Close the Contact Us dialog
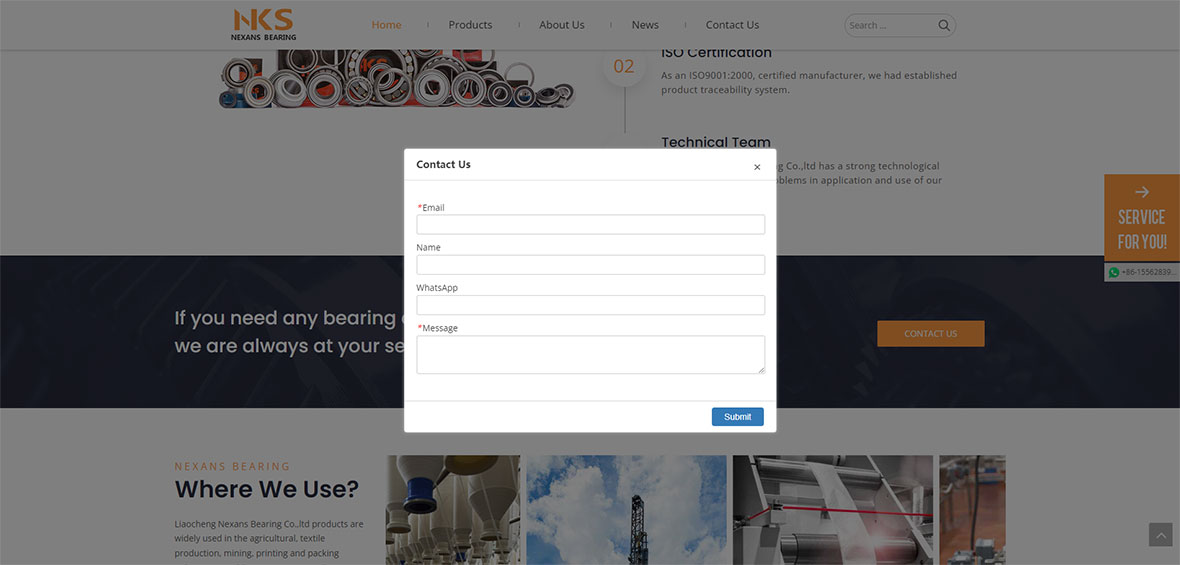This screenshot has height=565, width=1180. click(x=757, y=167)
